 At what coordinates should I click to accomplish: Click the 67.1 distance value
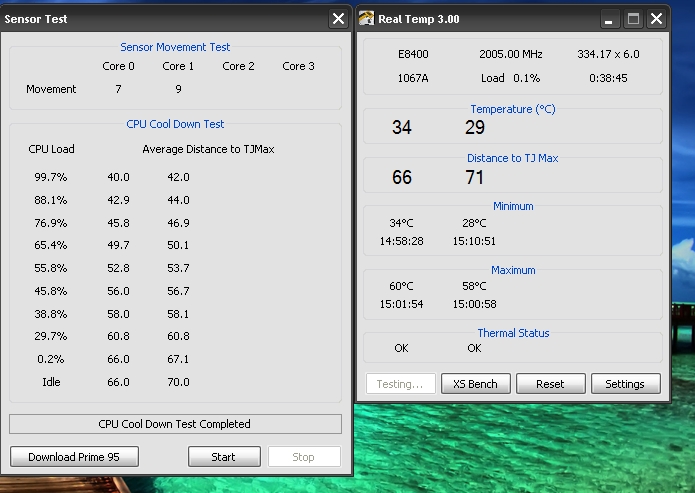[178, 359]
